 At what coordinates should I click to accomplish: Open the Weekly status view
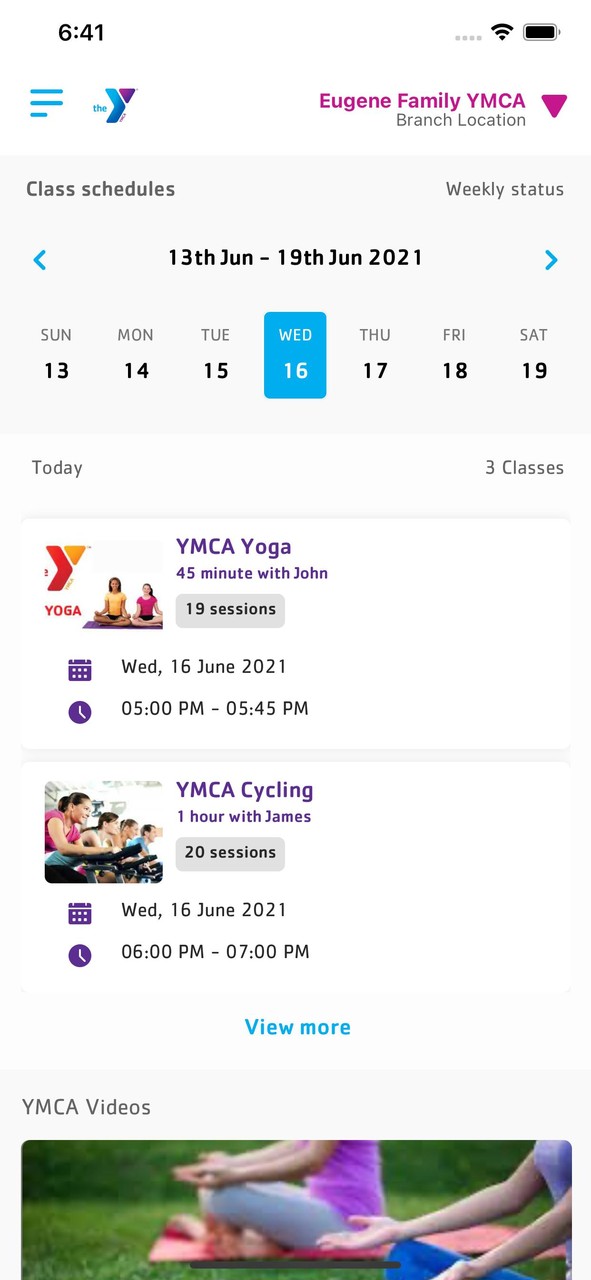(504, 189)
